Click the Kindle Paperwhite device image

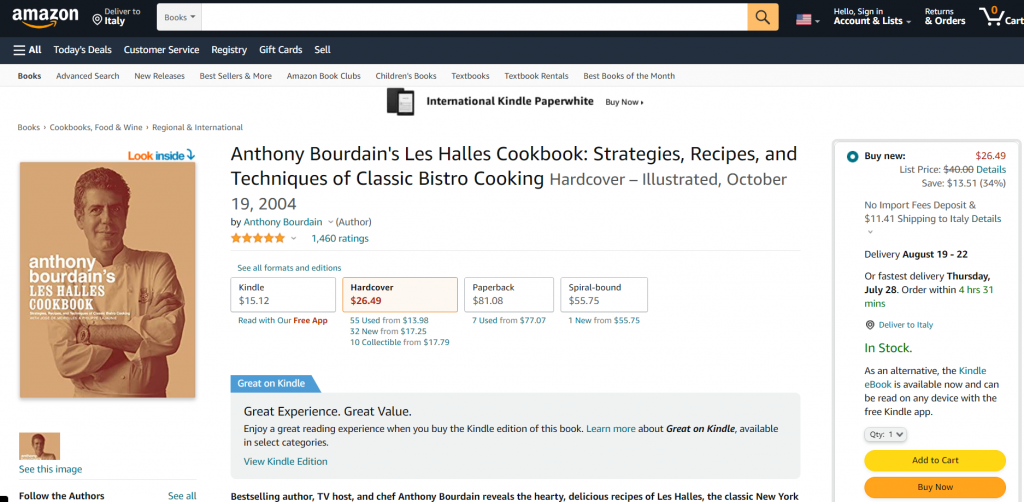pyautogui.click(x=401, y=102)
